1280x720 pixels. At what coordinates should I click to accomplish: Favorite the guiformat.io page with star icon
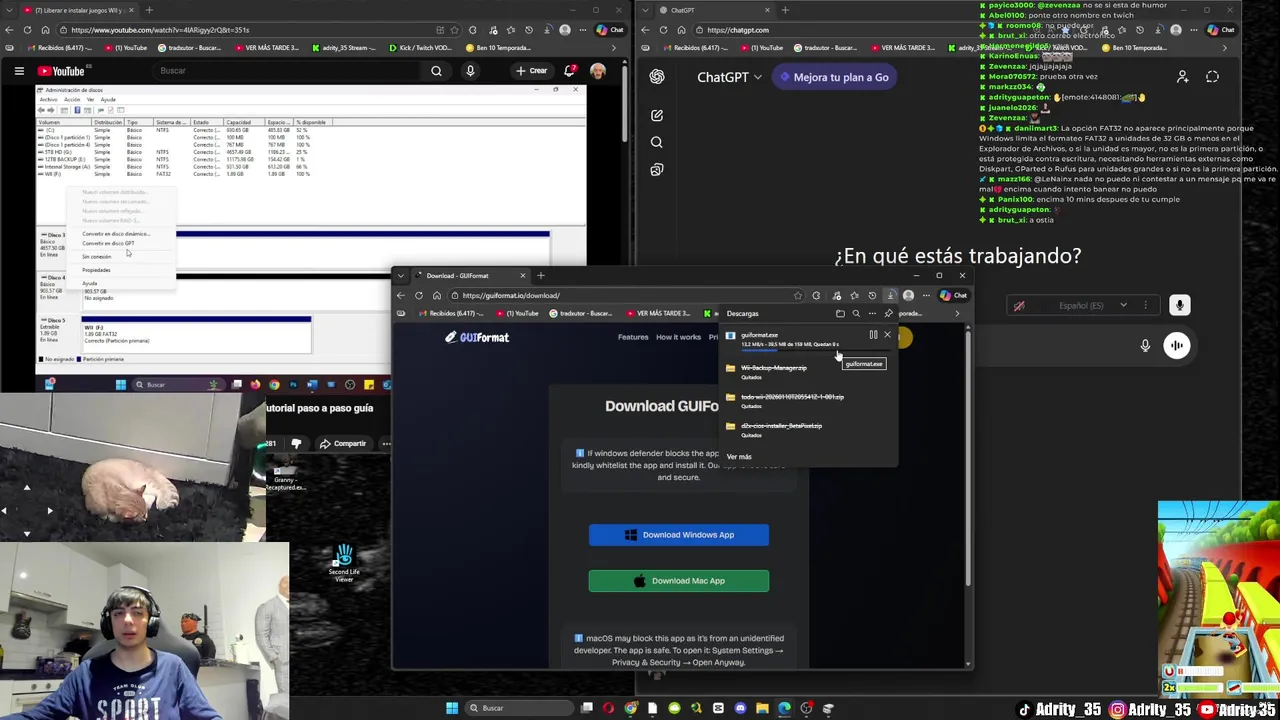tap(797, 296)
